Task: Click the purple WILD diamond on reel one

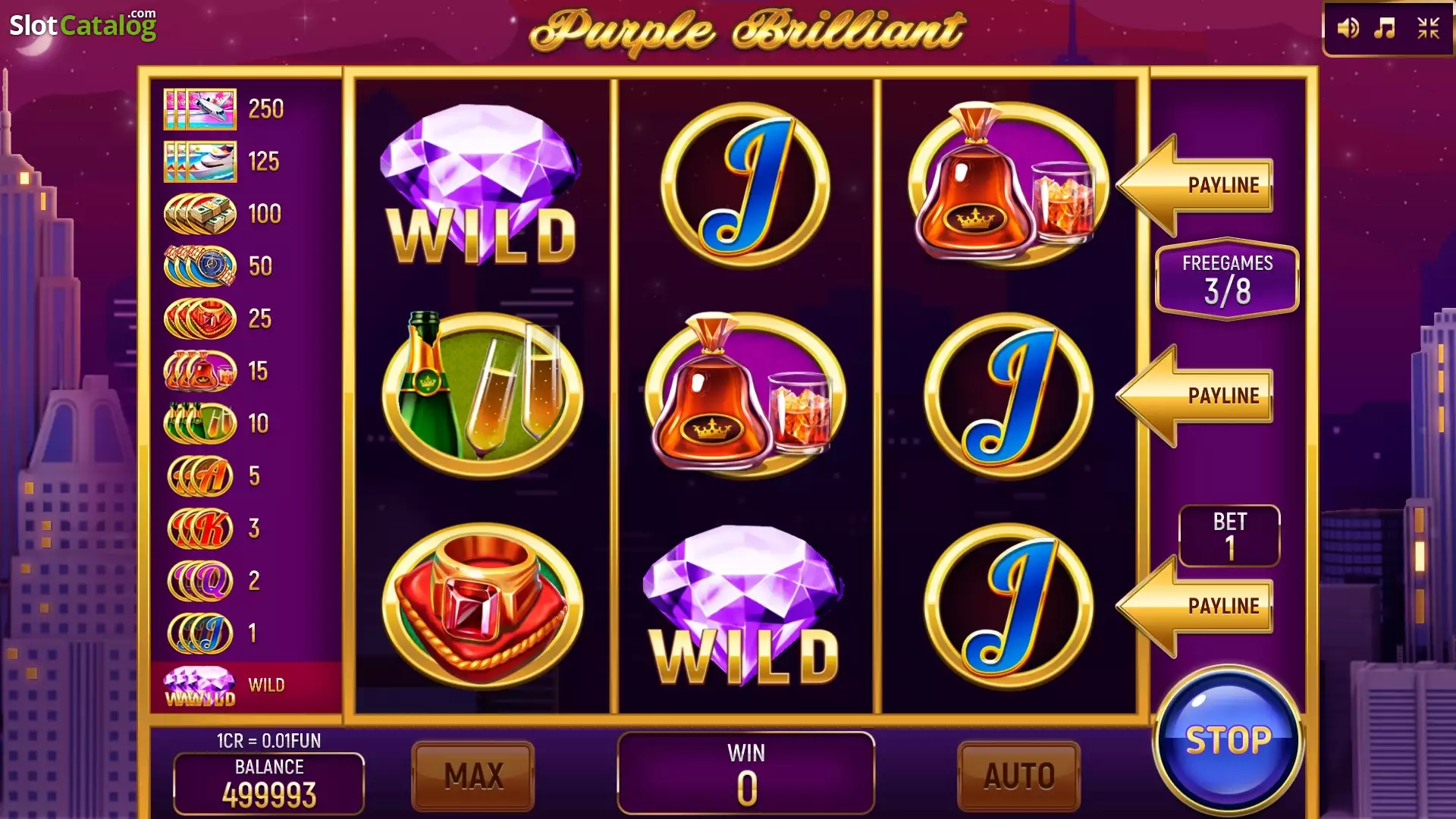Action: click(x=482, y=185)
